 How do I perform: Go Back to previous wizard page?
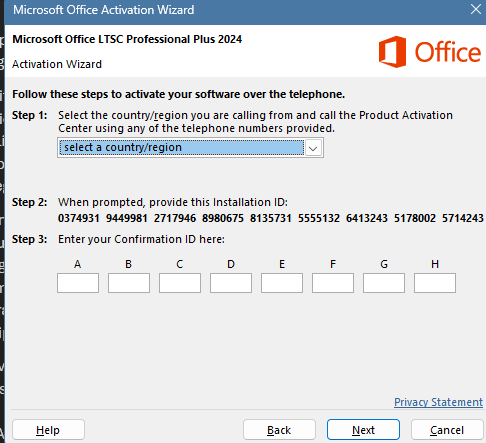click(279, 430)
